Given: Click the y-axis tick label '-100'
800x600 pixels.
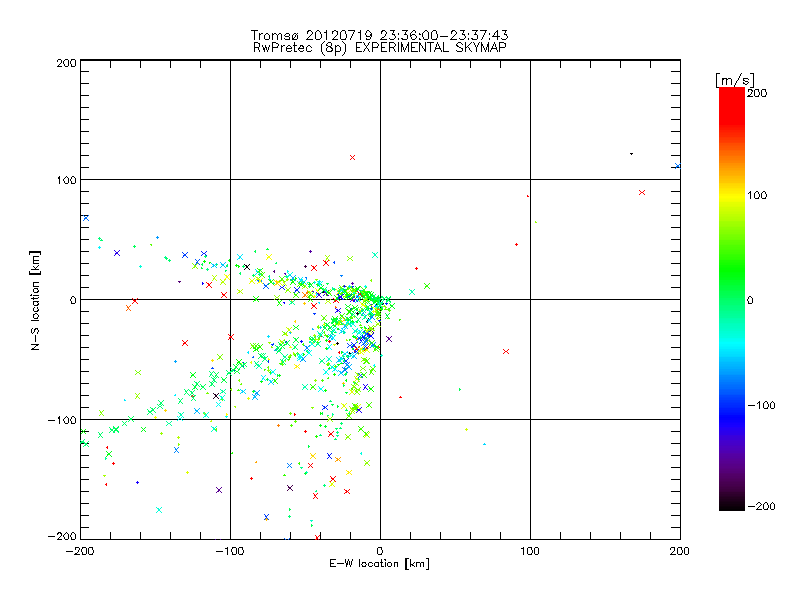Looking at the screenshot, I should click(x=62, y=420).
